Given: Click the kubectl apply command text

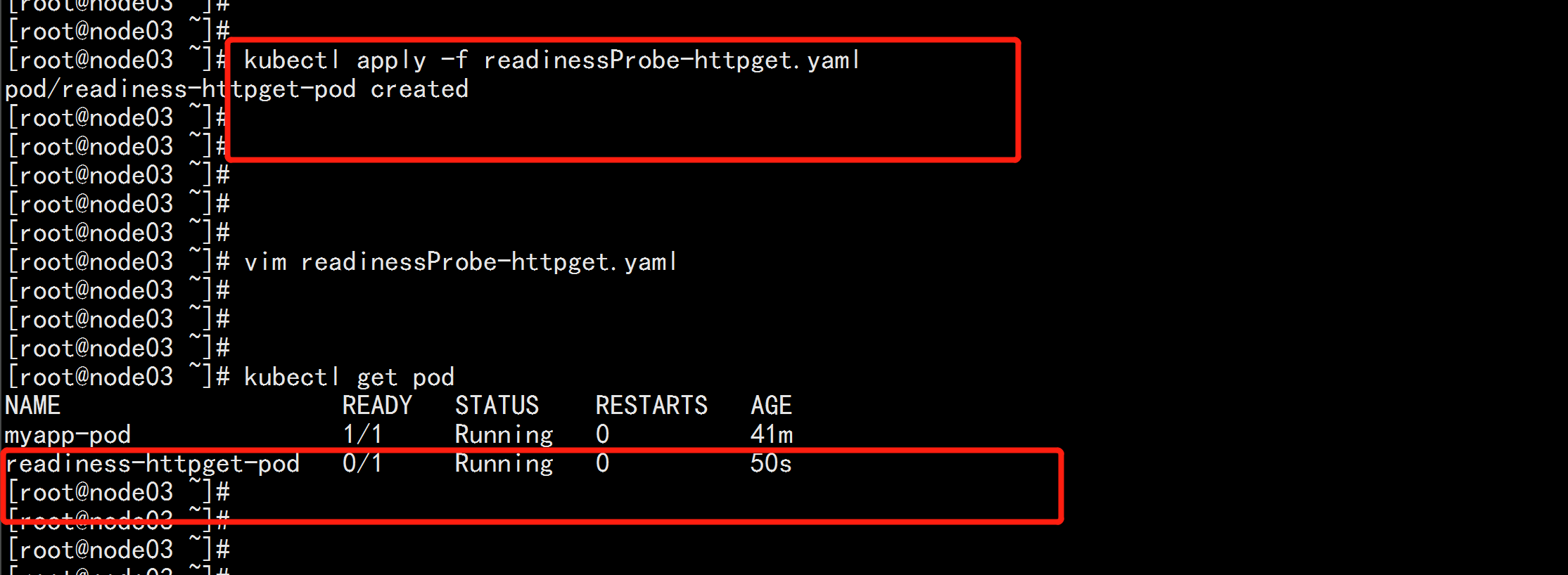Looking at the screenshot, I should pos(552,60).
